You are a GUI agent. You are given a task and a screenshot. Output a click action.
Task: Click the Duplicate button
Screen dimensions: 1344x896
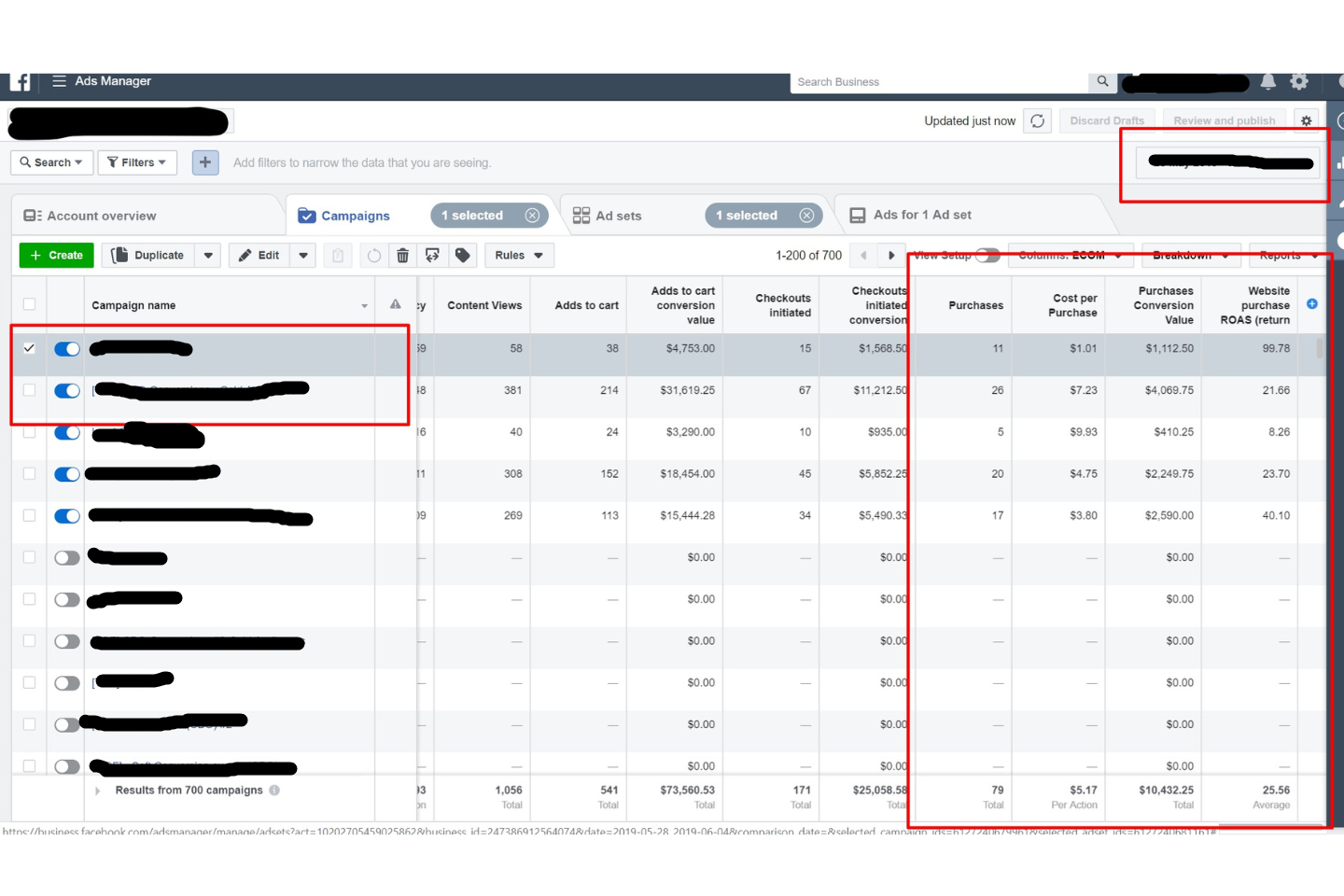[147, 255]
